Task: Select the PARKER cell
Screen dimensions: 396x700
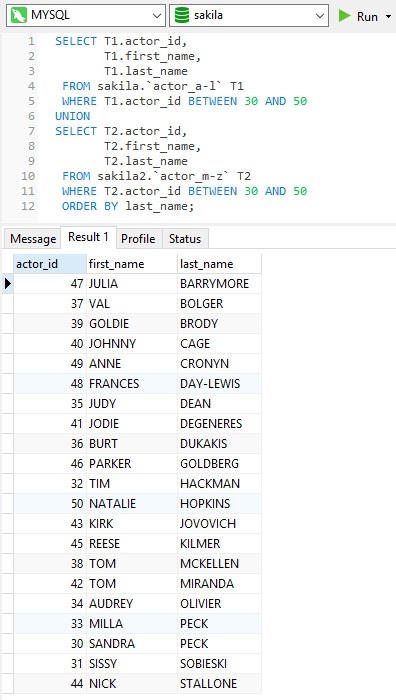Action: click(132, 464)
